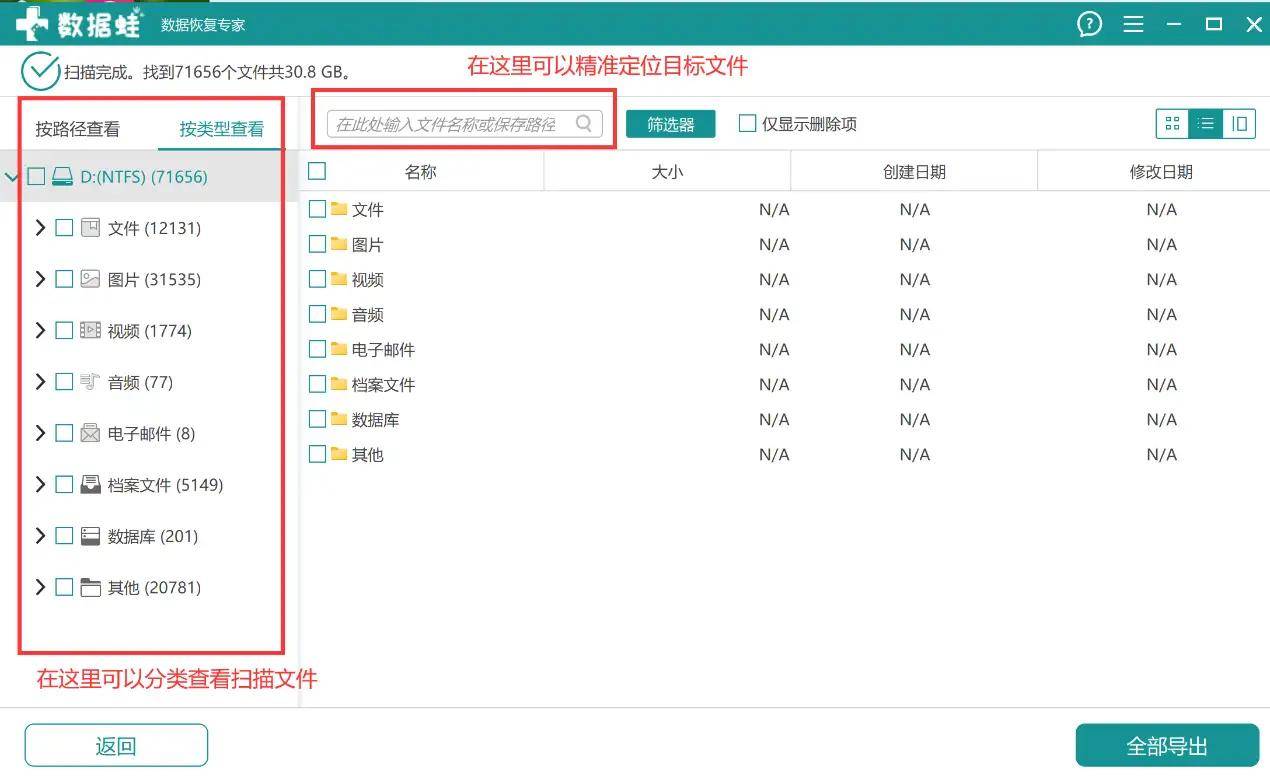Select the 音频 category icon in sidebar
Viewport: 1270px width, 783px height.
(88, 382)
